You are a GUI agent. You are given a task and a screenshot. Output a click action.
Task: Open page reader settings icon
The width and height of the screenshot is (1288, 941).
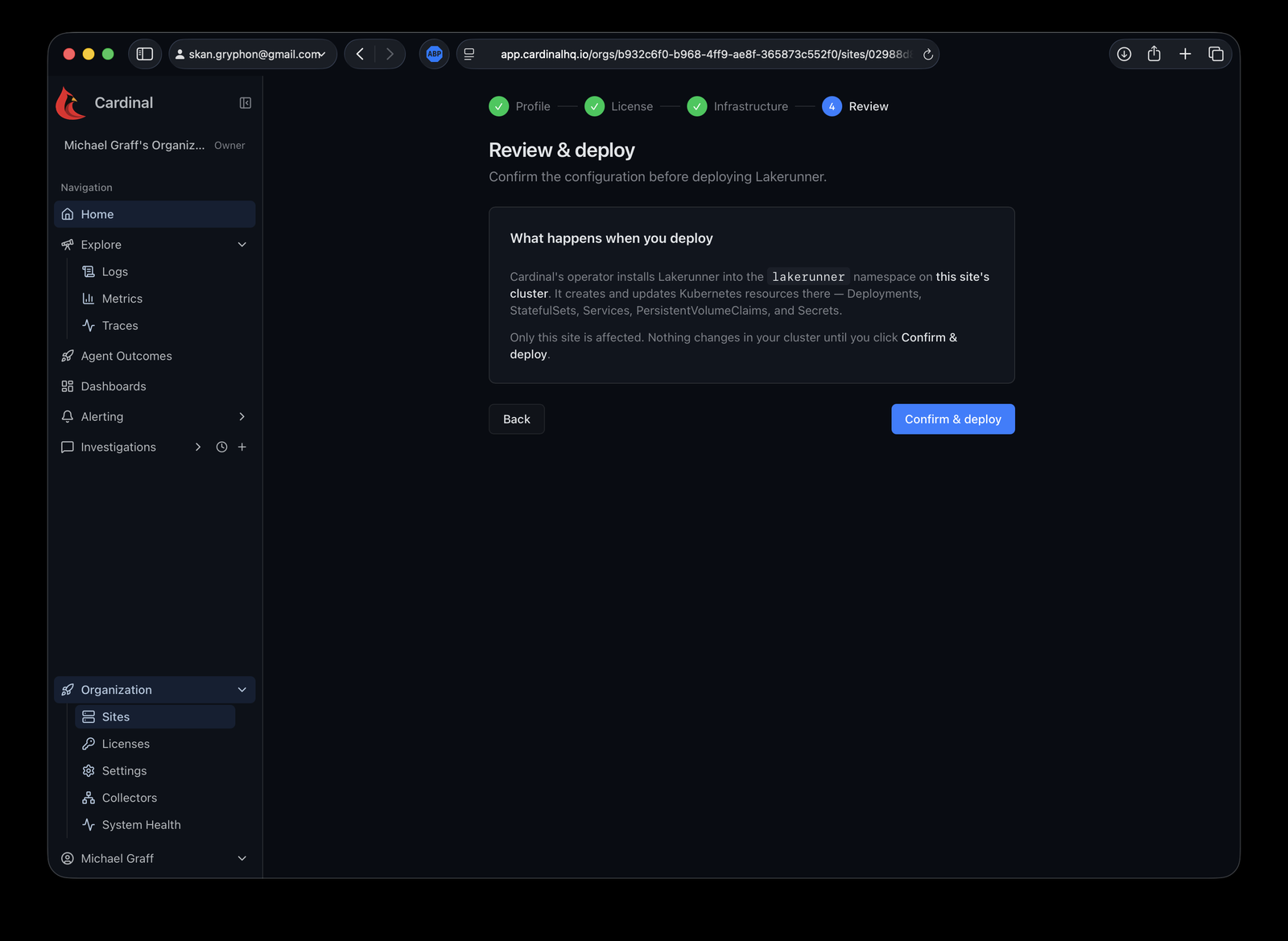(x=469, y=54)
